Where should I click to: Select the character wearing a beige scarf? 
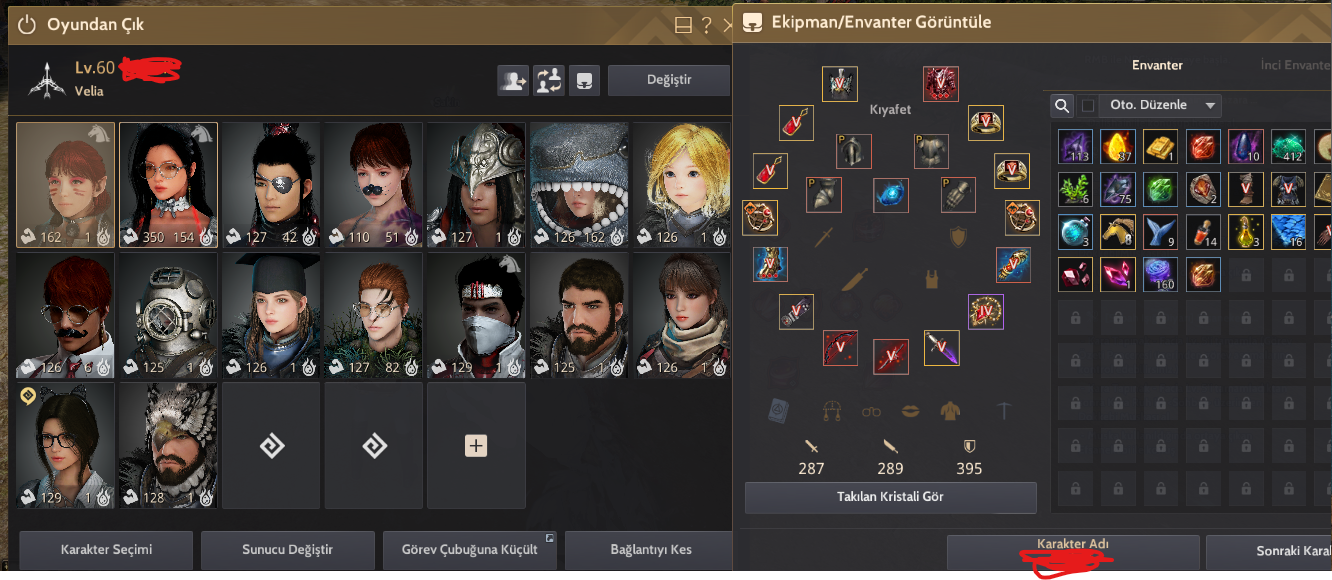click(682, 315)
